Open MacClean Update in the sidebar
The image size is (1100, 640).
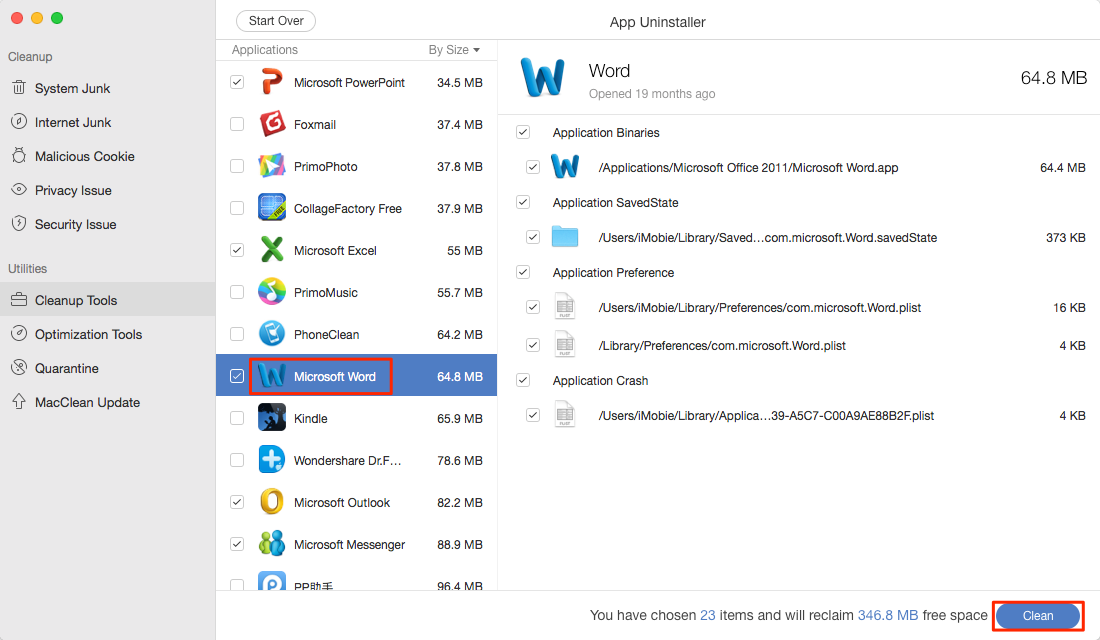point(108,402)
